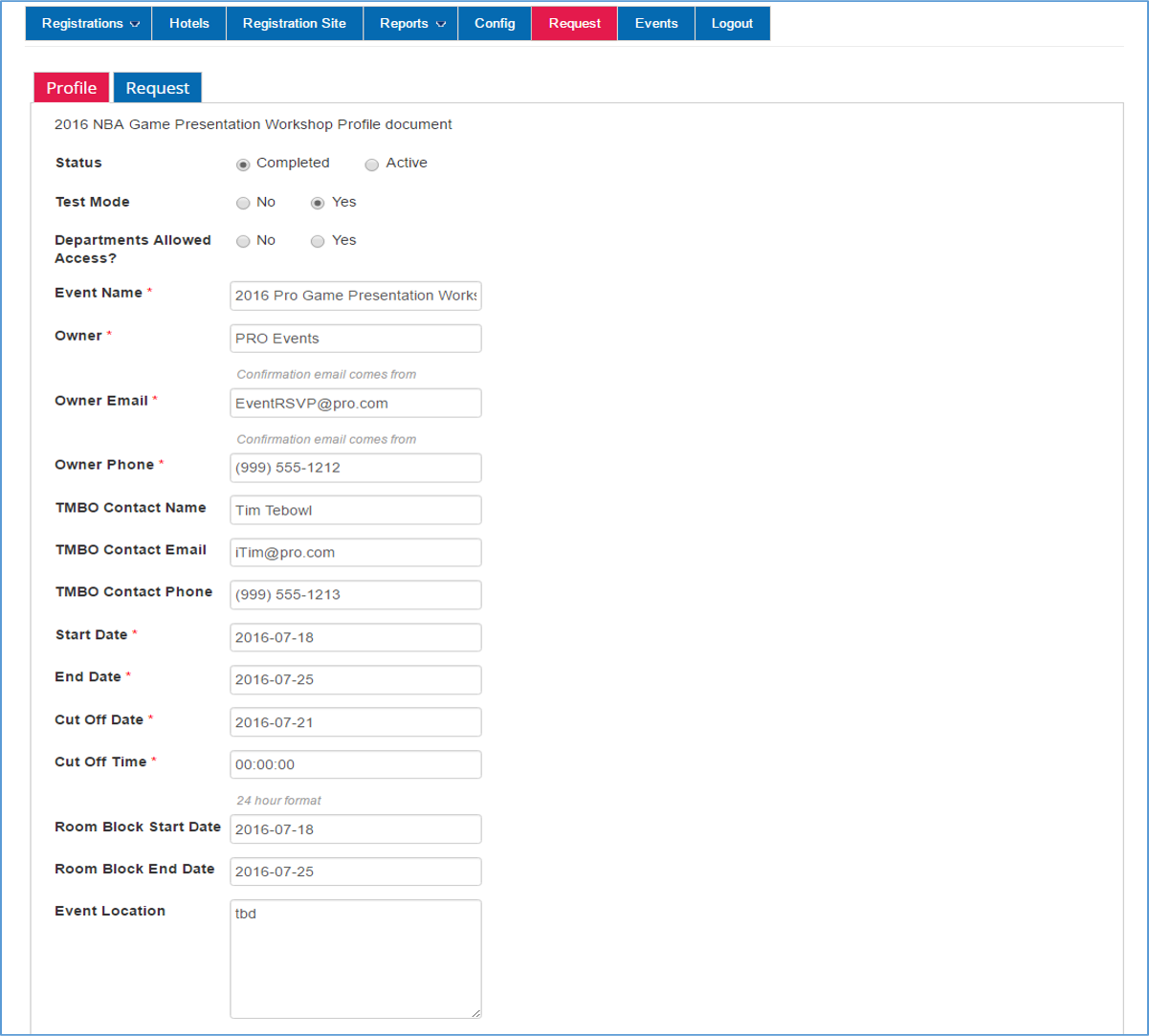Click the Event Location text area

356,959
